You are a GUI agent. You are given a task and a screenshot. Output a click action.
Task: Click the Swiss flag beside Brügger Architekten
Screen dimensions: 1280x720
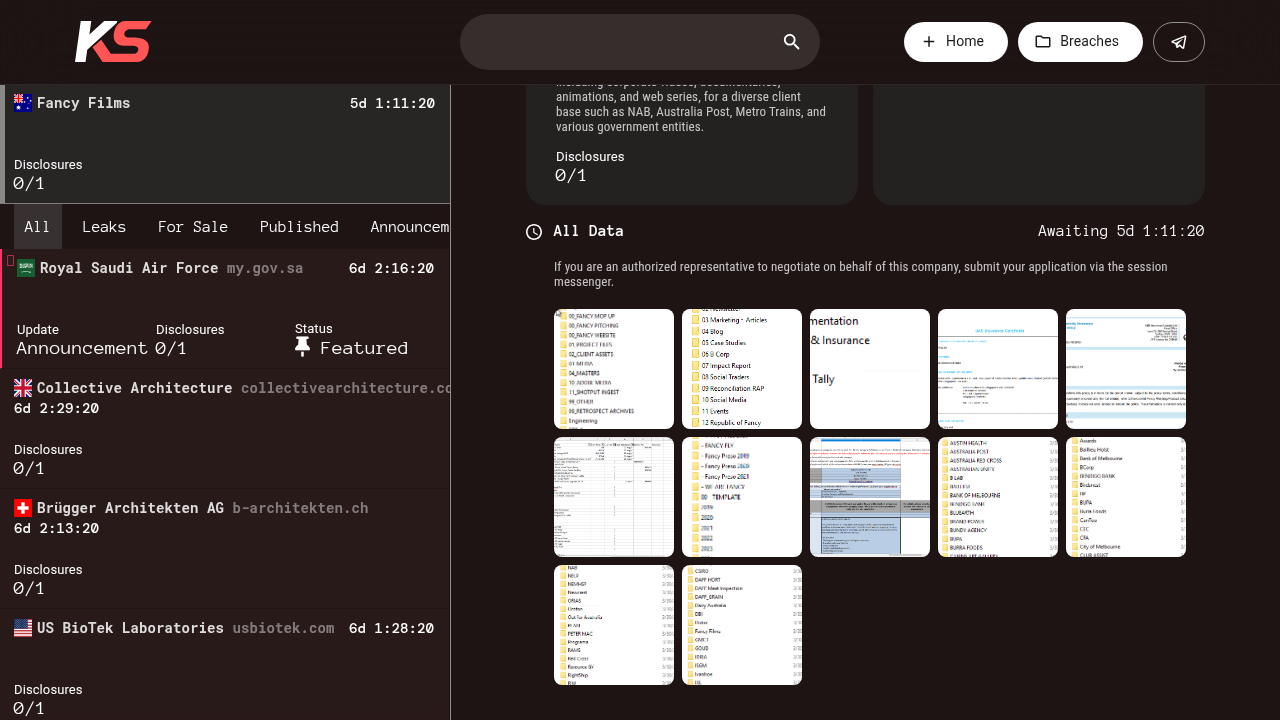click(x=23, y=508)
